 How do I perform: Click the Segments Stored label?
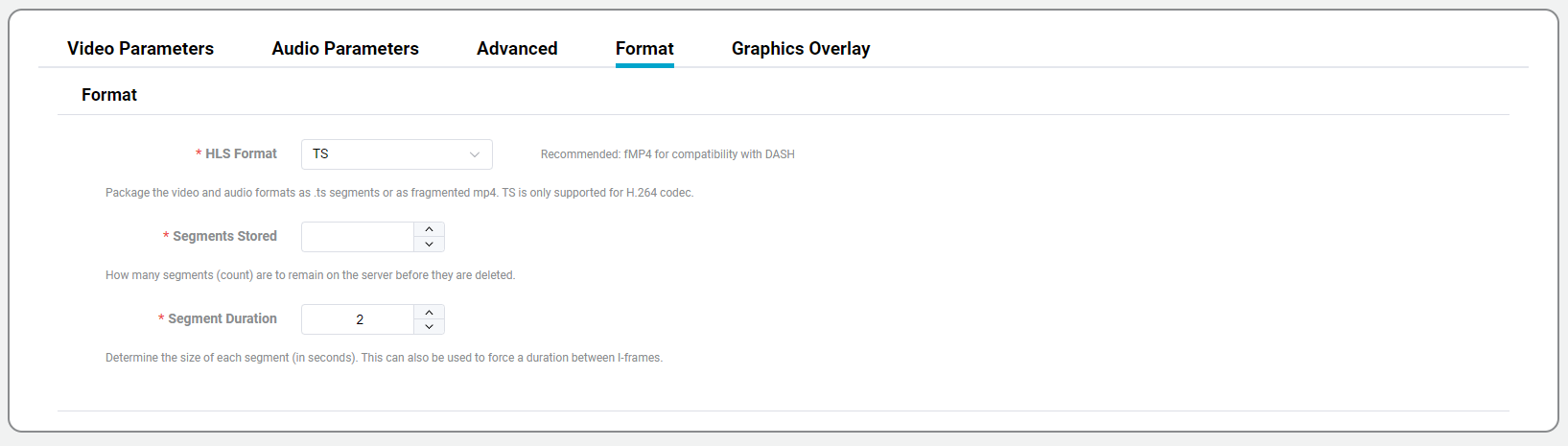pos(224,236)
